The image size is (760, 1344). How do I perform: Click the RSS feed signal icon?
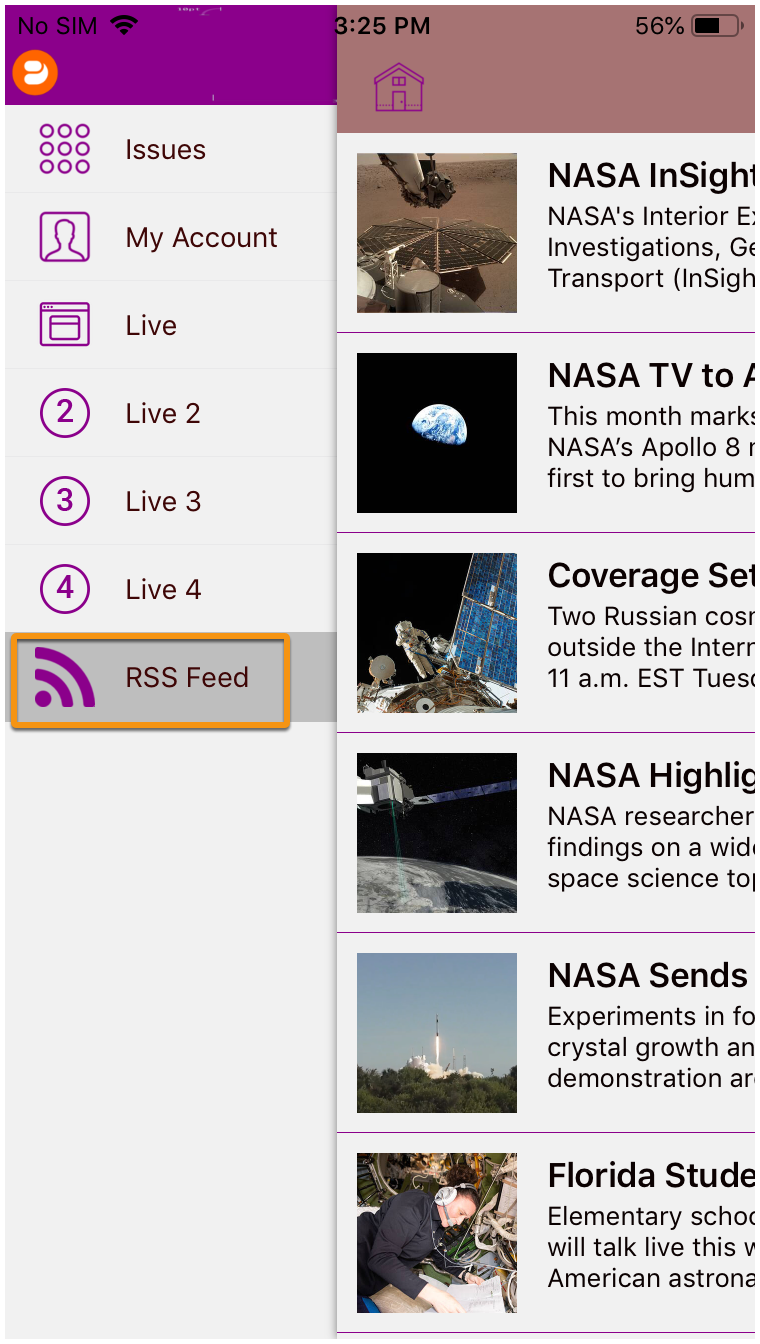point(65,677)
